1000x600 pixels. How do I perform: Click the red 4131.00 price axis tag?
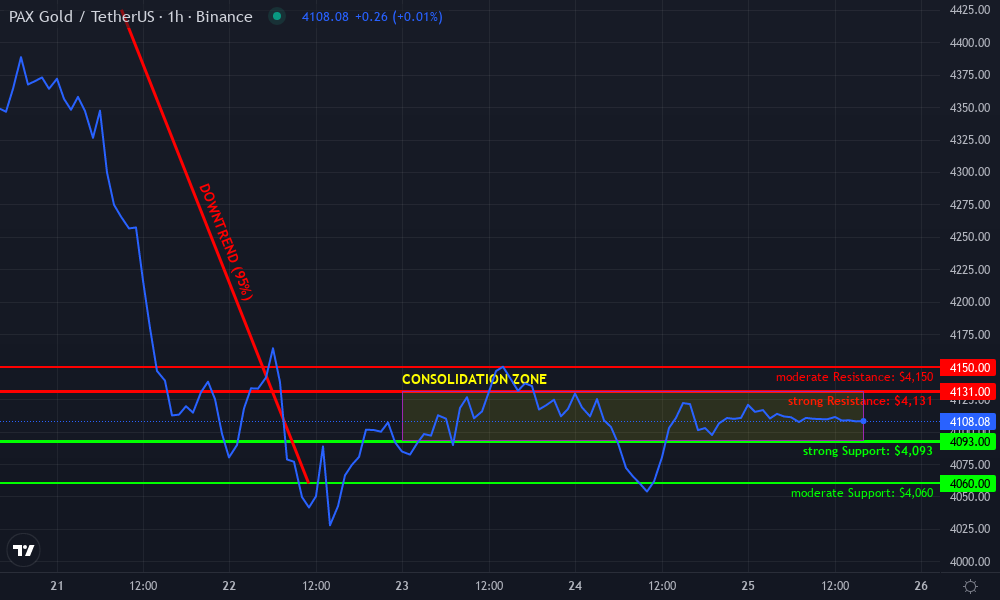(969, 391)
